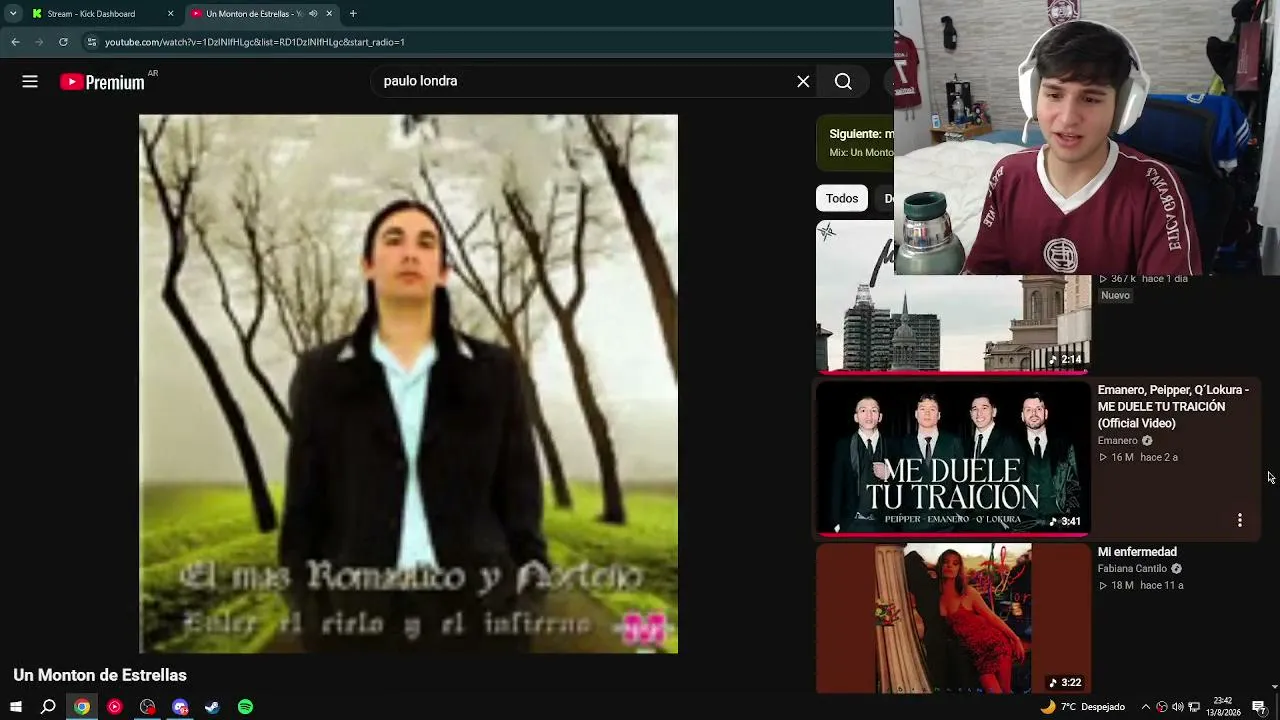Select the Todos filter chip

tap(842, 198)
